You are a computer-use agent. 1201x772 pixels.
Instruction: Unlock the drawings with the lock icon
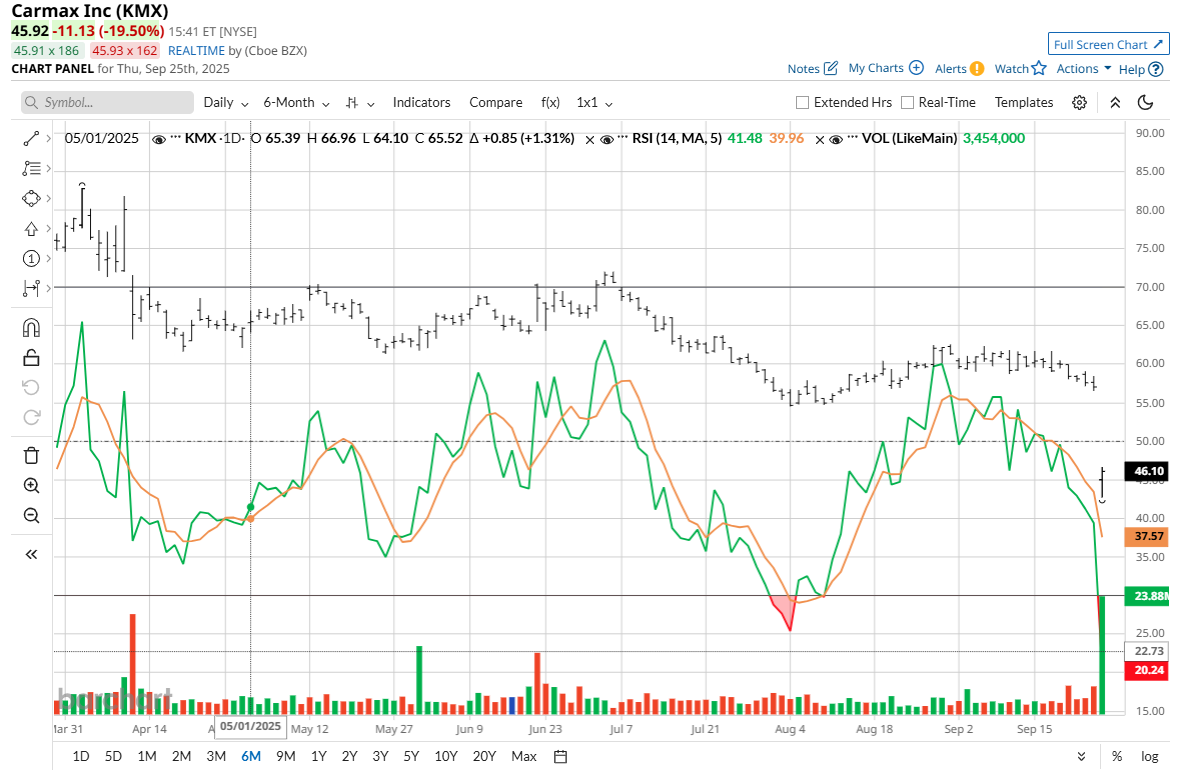(31, 357)
